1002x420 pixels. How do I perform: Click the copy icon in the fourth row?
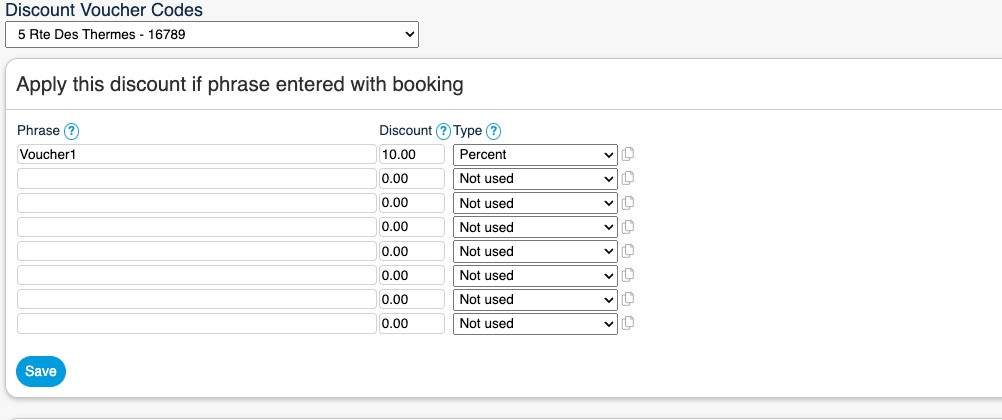coord(628,227)
